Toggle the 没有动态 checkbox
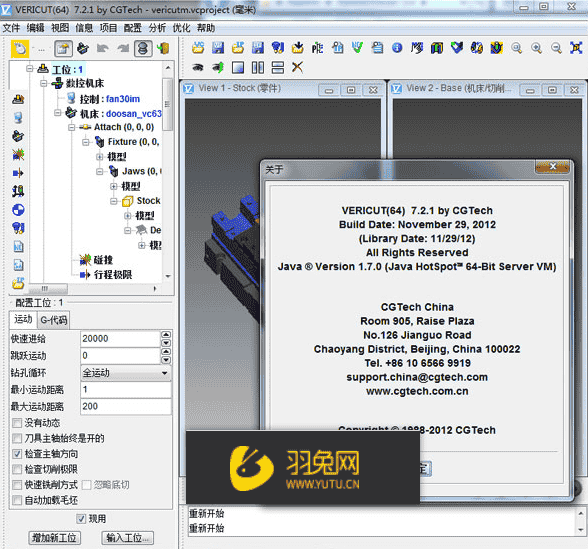Image resolution: width=588 pixels, height=549 pixels. (x=17, y=423)
